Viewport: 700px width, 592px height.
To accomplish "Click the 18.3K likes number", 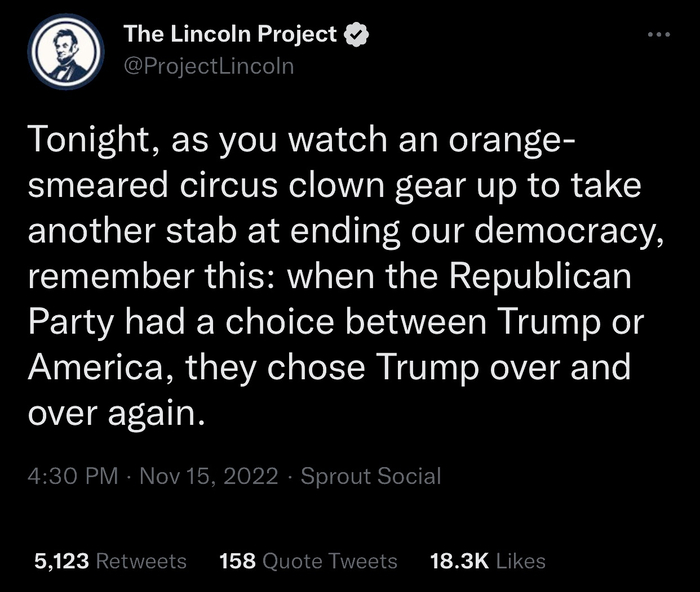I will tap(458, 561).
